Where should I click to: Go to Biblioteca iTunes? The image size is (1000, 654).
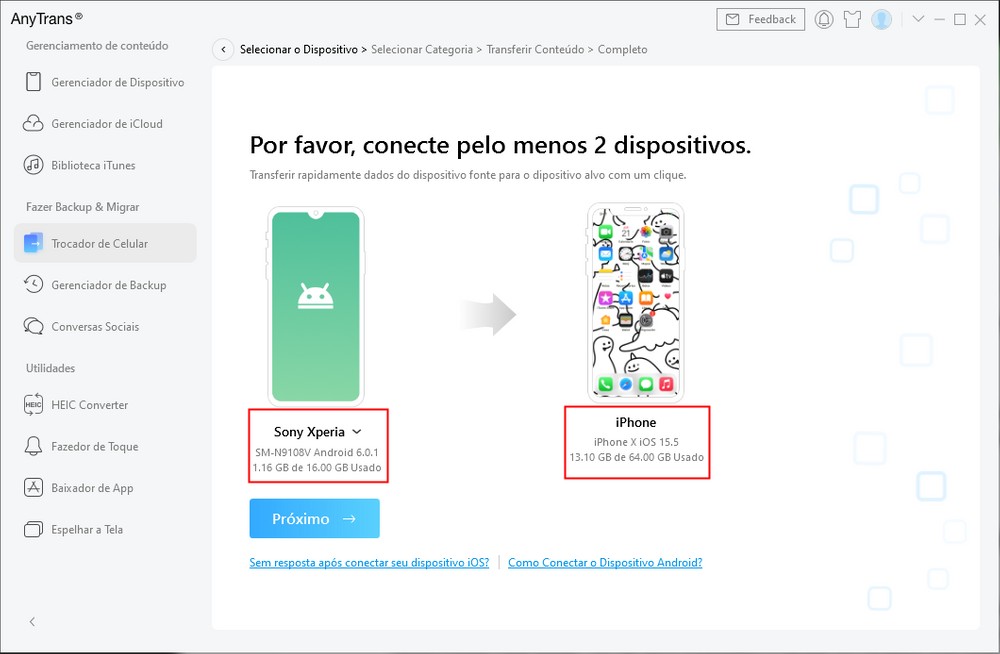point(93,166)
